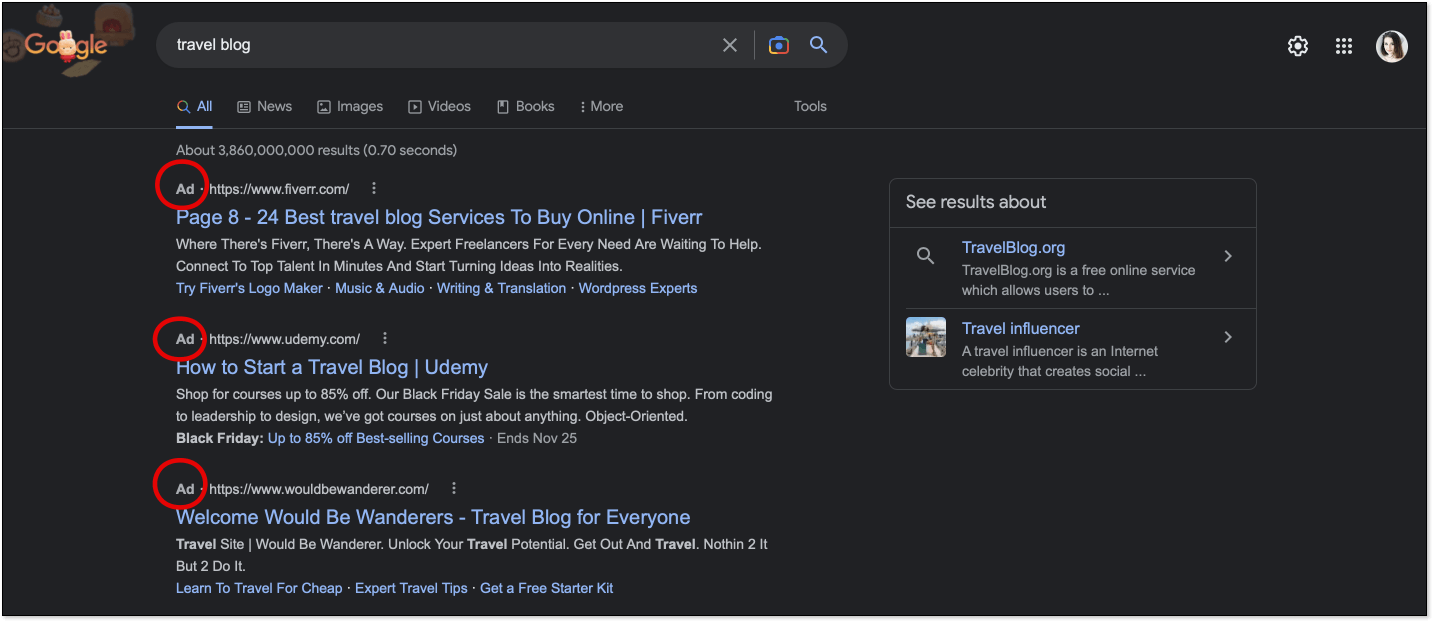Open options menu for Udemy ad
Image resolution: width=1433 pixels, height=622 pixels.
[x=385, y=338]
